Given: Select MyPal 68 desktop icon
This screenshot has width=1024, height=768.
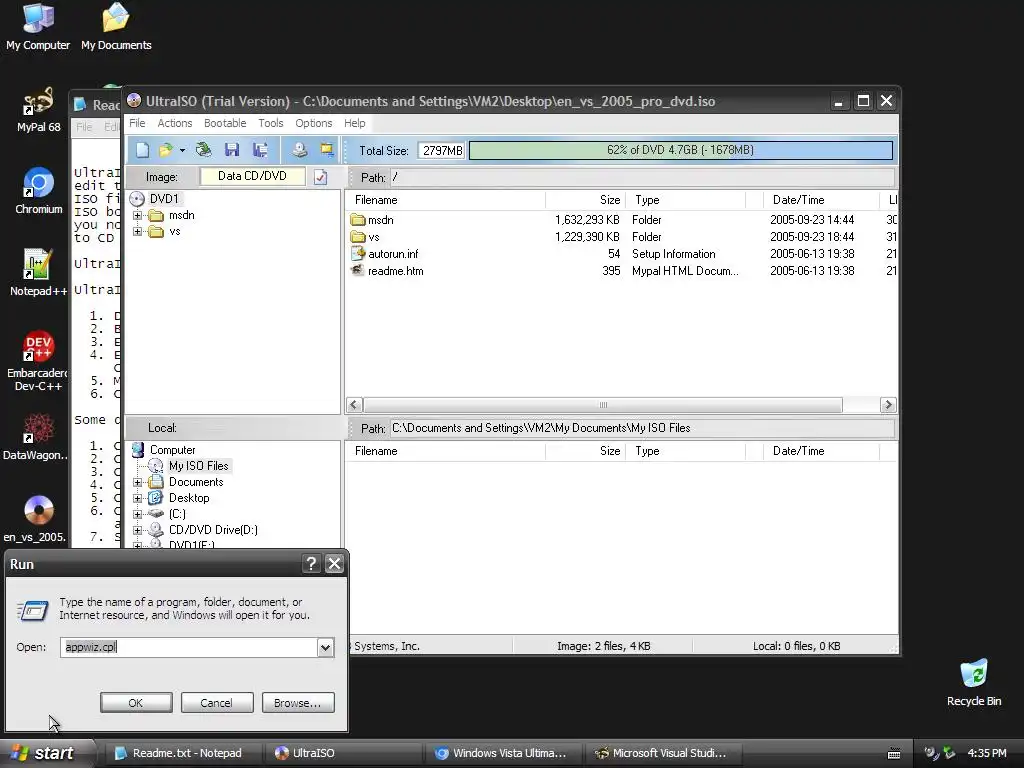Looking at the screenshot, I should click(x=39, y=109).
